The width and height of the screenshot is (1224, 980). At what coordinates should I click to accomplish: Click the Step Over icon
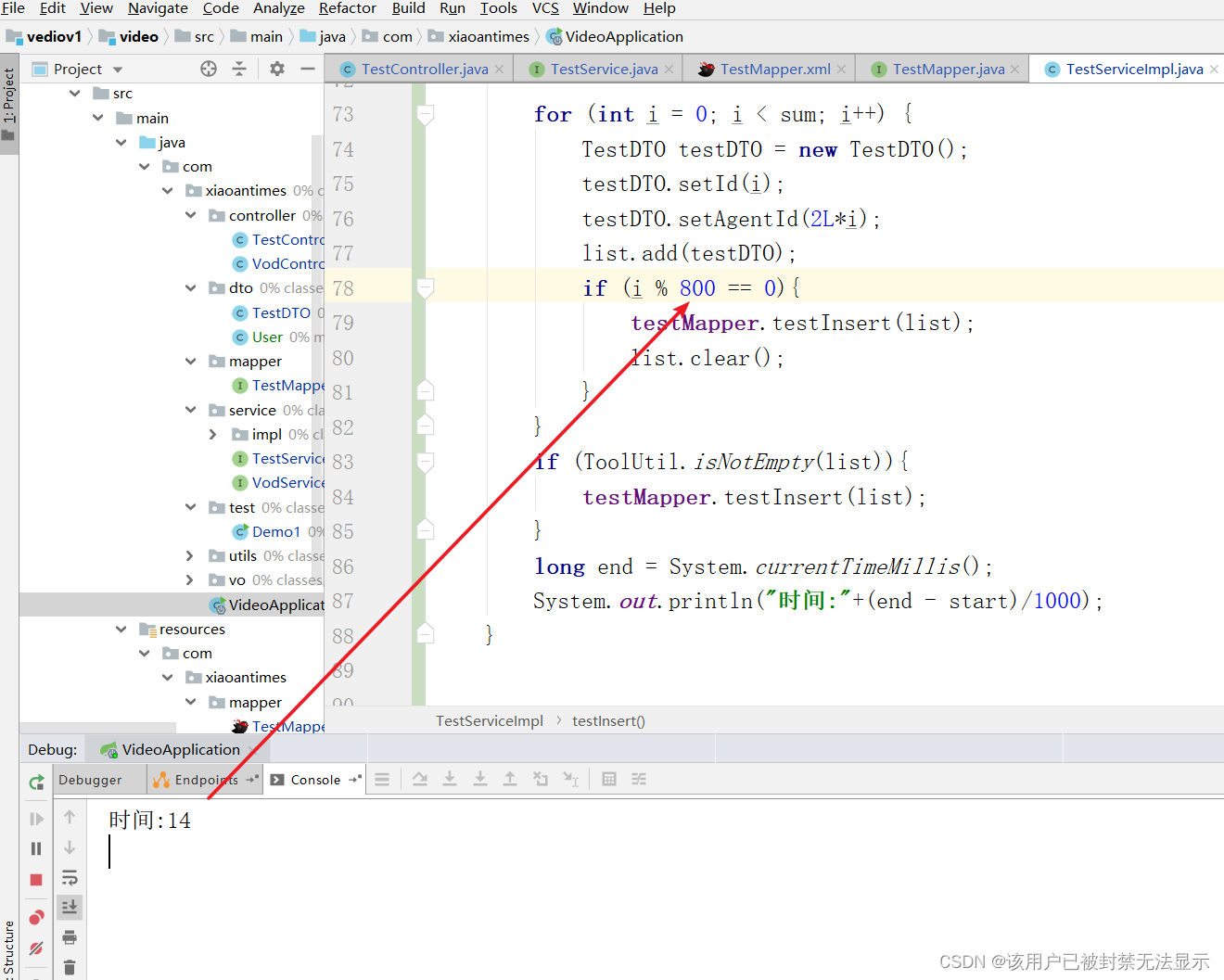coord(420,779)
